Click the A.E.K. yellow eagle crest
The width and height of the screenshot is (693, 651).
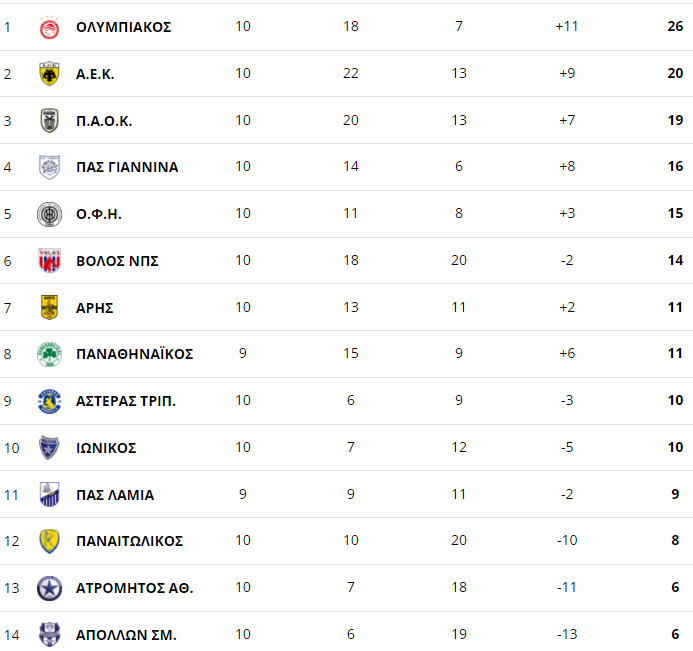(x=50, y=73)
